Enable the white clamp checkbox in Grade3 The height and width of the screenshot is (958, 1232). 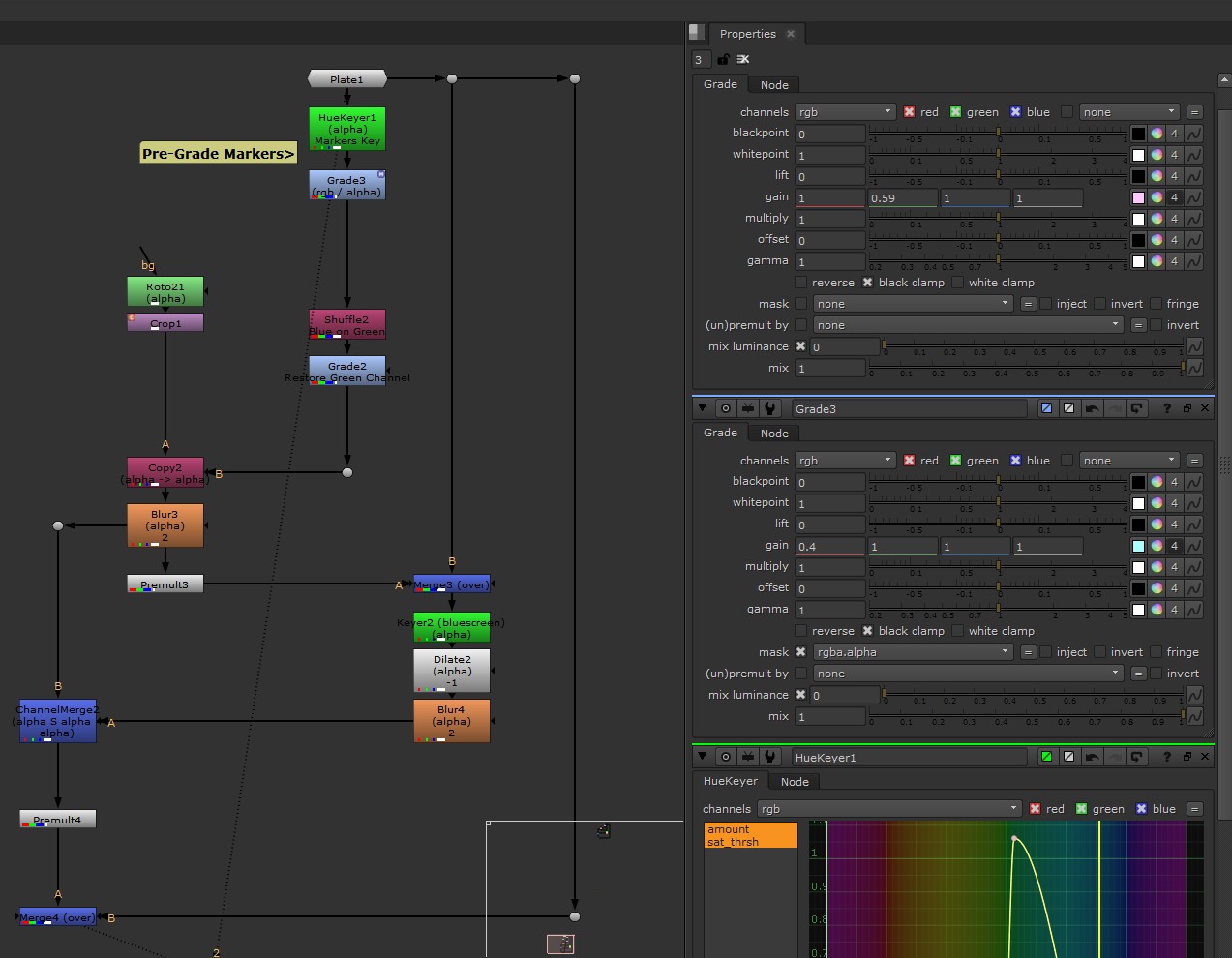pyautogui.click(x=957, y=631)
